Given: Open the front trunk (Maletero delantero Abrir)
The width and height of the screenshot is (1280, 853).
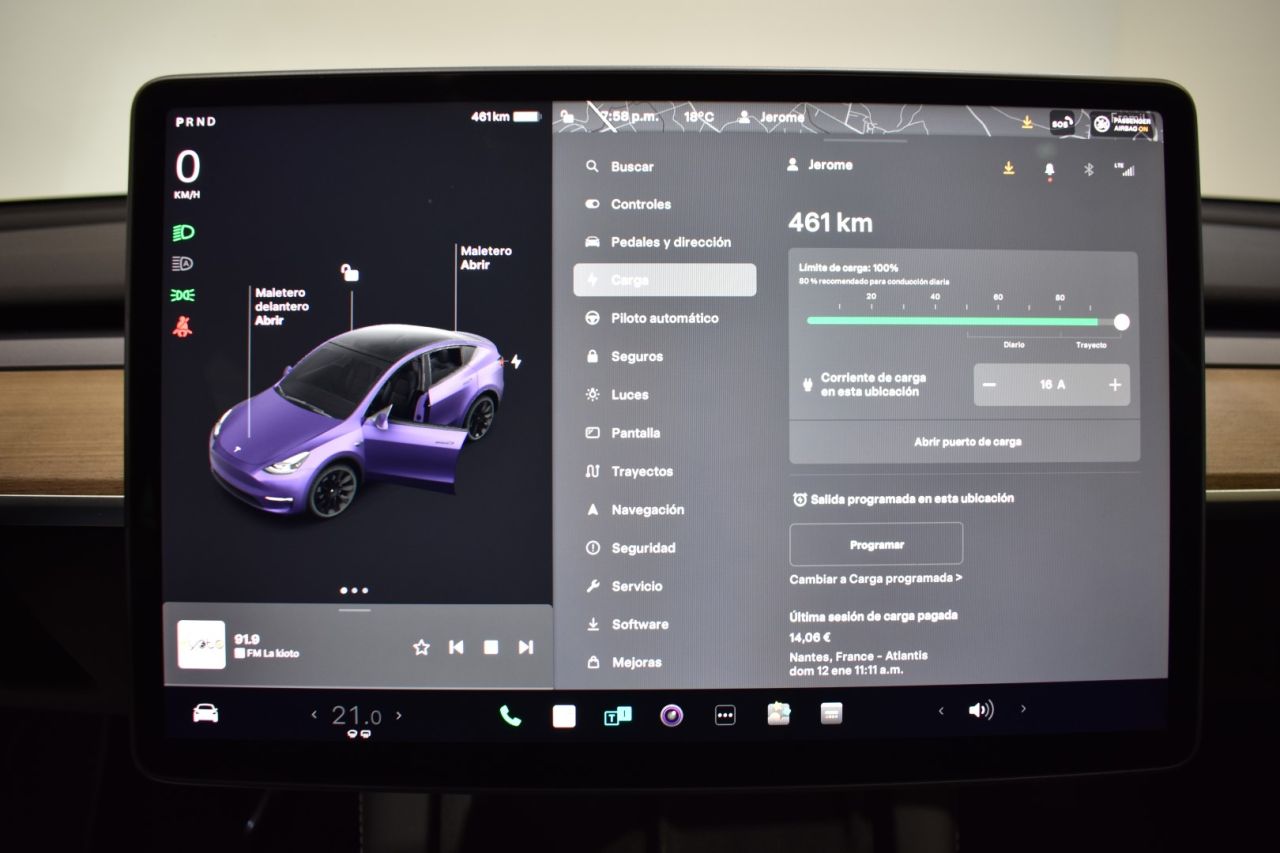Looking at the screenshot, I should (281, 307).
